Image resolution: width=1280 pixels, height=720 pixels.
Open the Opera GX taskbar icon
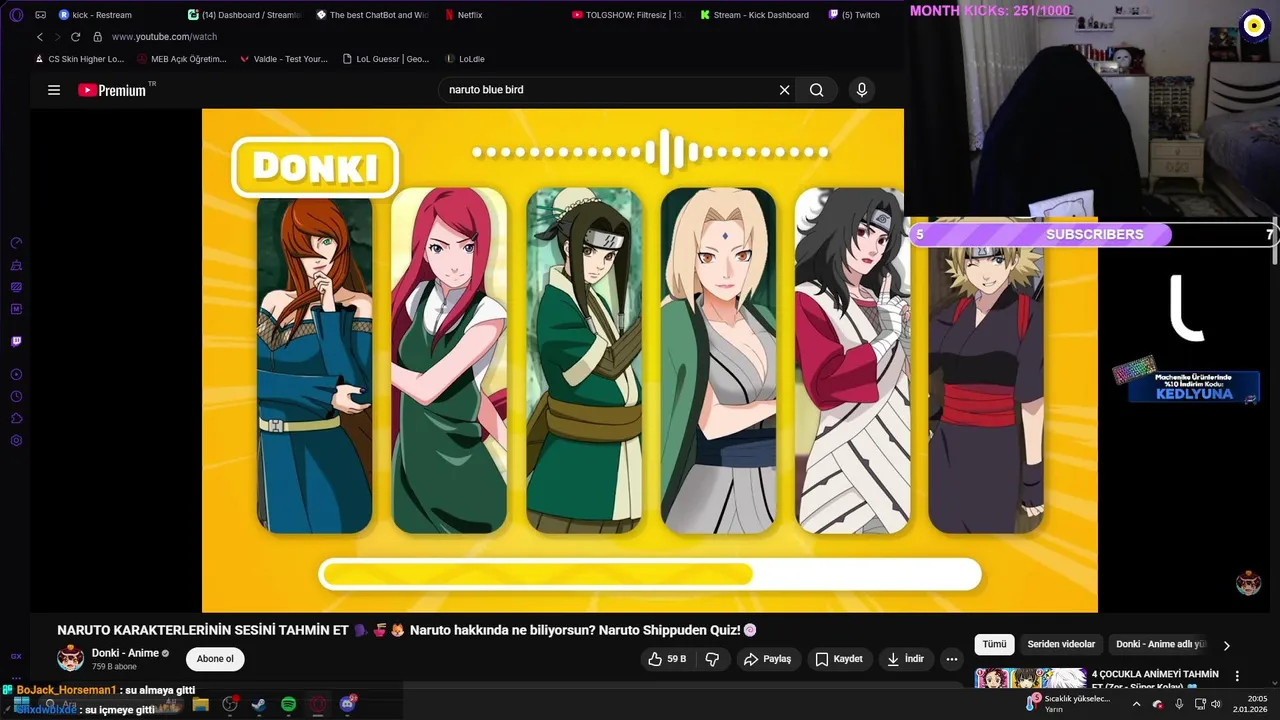(318, 704)
